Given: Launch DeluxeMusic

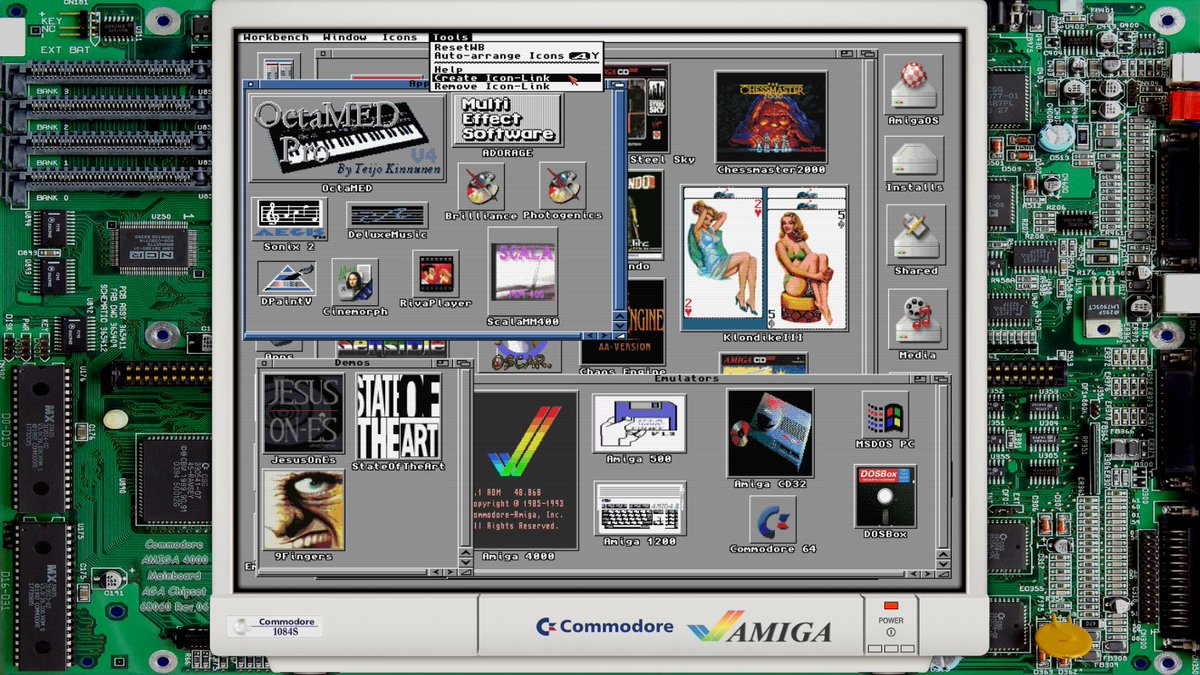Looking at the screenshot, I should pyautogui.click(x=386, y=216).
